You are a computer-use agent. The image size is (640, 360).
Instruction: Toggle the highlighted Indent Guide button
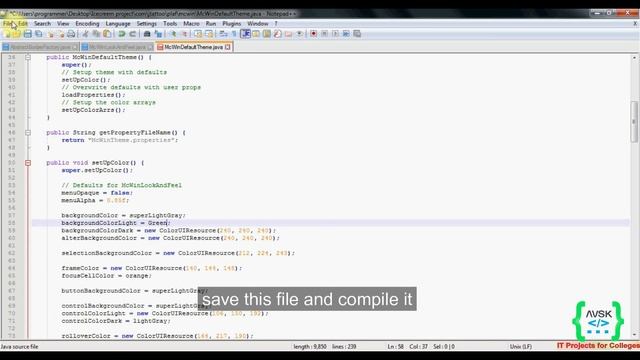245,34
